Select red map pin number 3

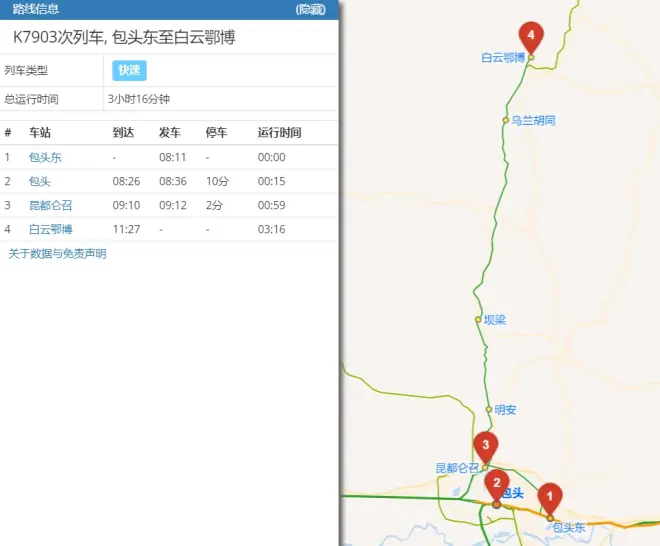click(x=485, y=445)
